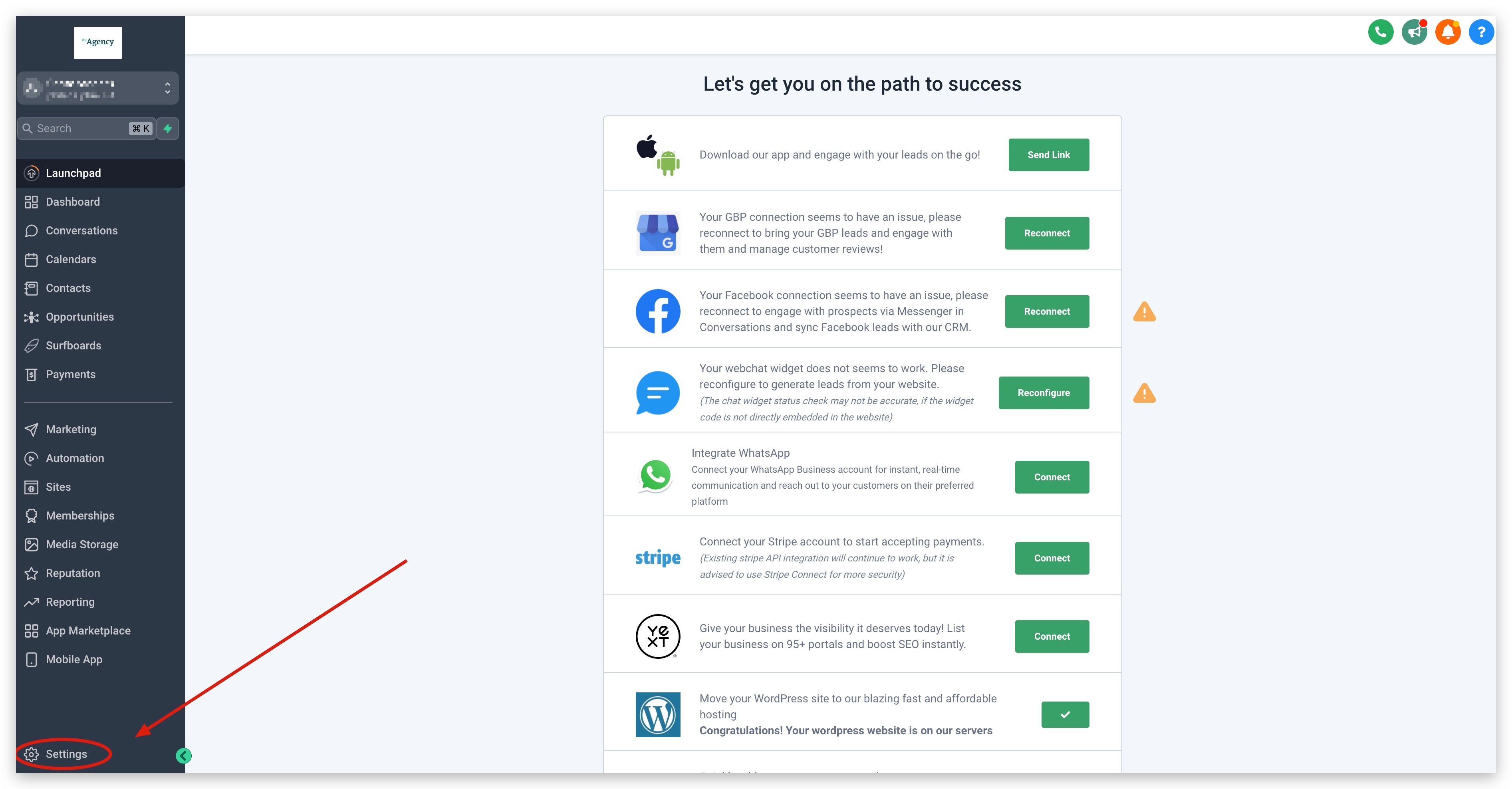
Task: Open the megaphone announcements icon
Action: 1415,32
